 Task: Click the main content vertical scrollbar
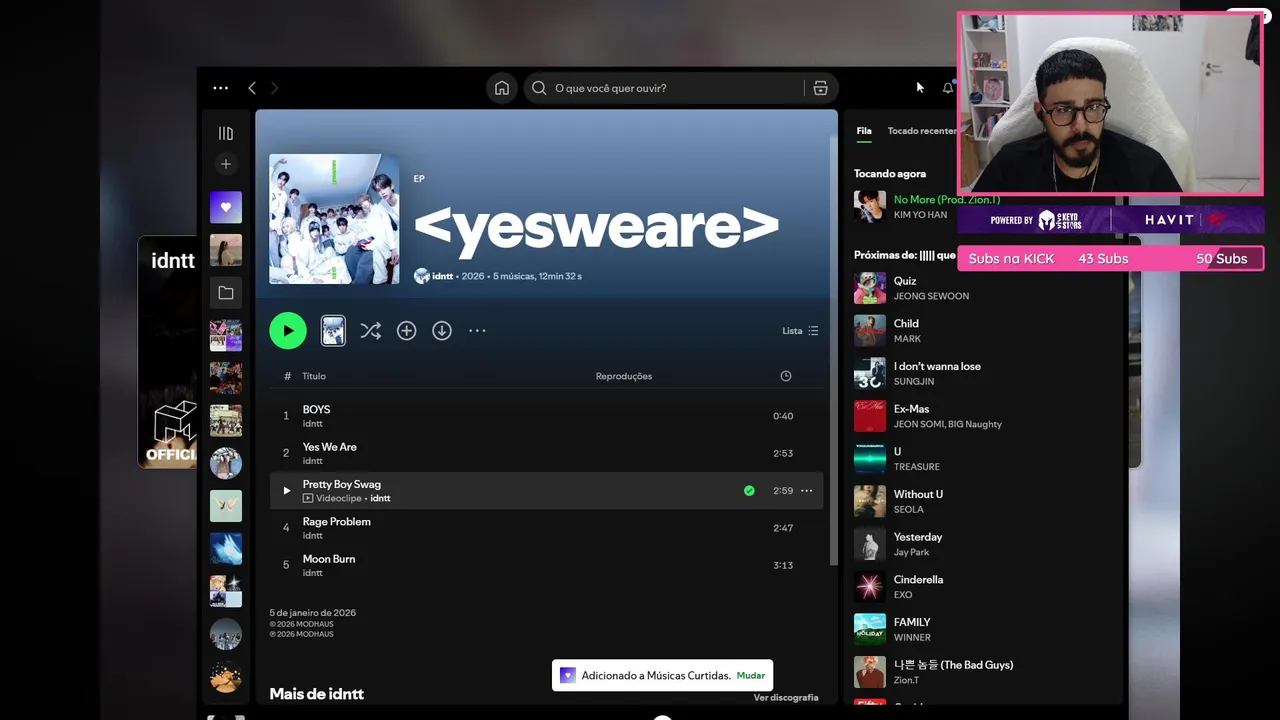833,350
